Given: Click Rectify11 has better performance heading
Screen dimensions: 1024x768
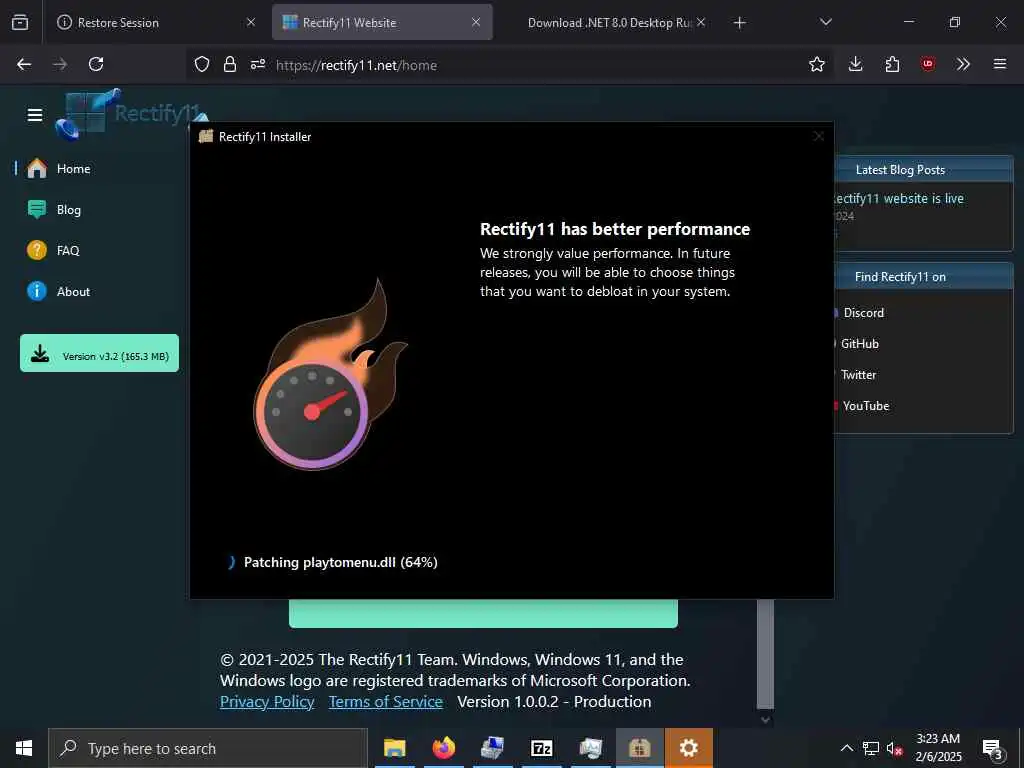Looking at the screenshot, I should pyautogui.click(x=615, y=229).
